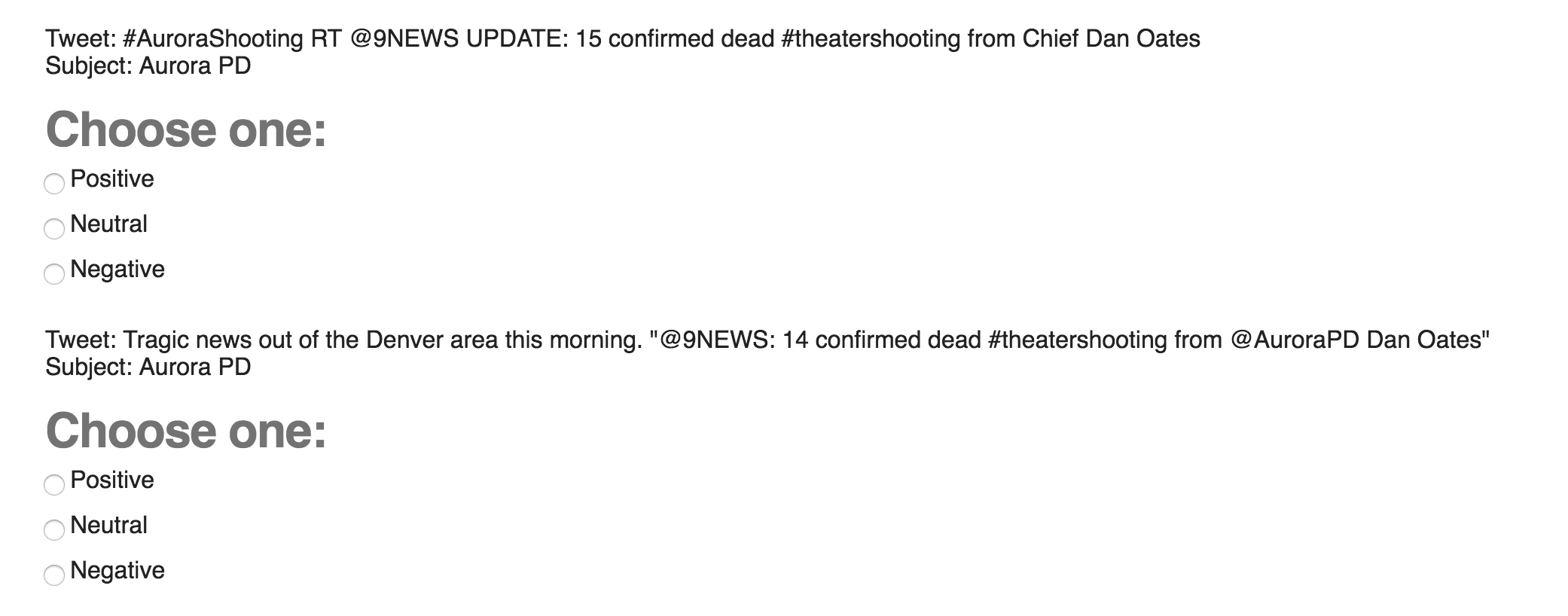
Task: Click 'Subject: Aurora PD' under the first tweet
Action: click(148, 66)
